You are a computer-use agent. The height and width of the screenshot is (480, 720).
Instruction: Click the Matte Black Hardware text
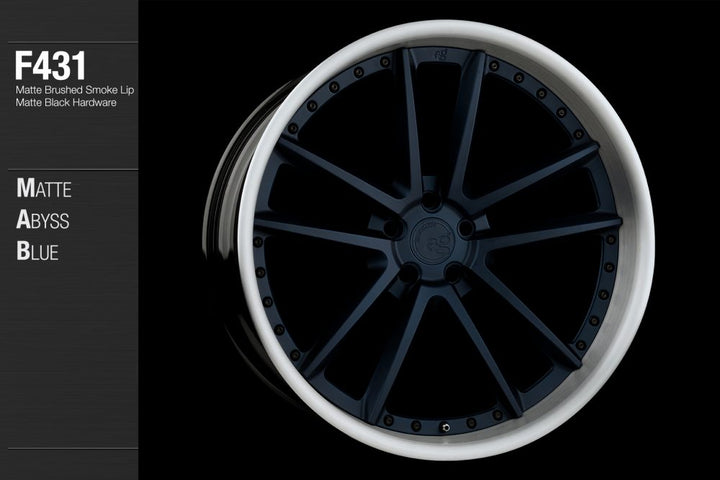pyautogui.click(x=59, y=103)
